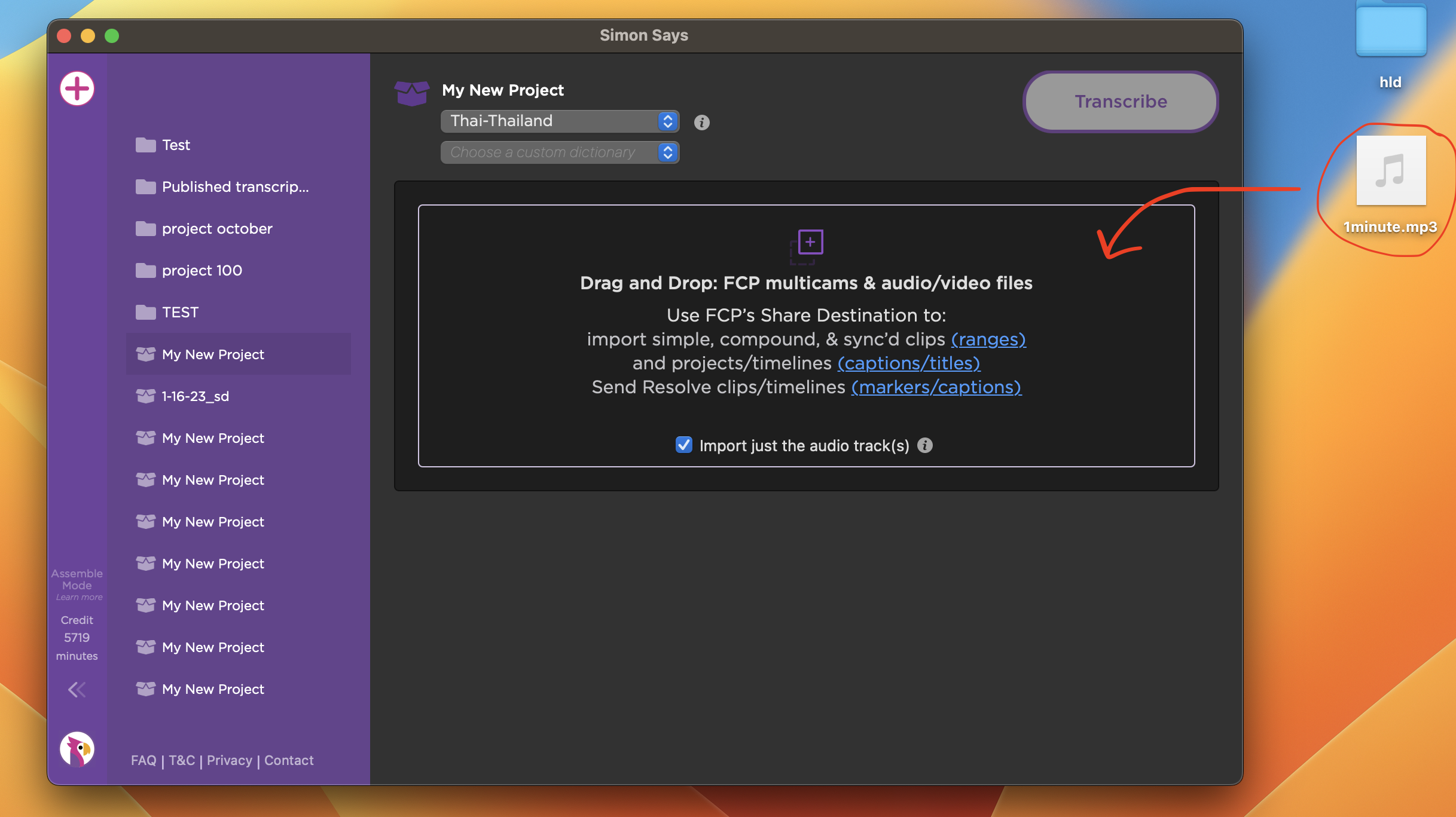
Task: Open the Thai-Thailand language dropdown
Action: [560, 121]
